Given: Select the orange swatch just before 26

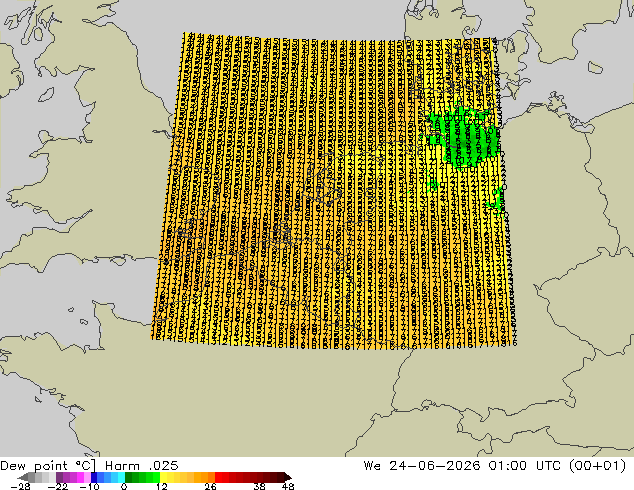Looking at the screenshot, I should 211,477.
